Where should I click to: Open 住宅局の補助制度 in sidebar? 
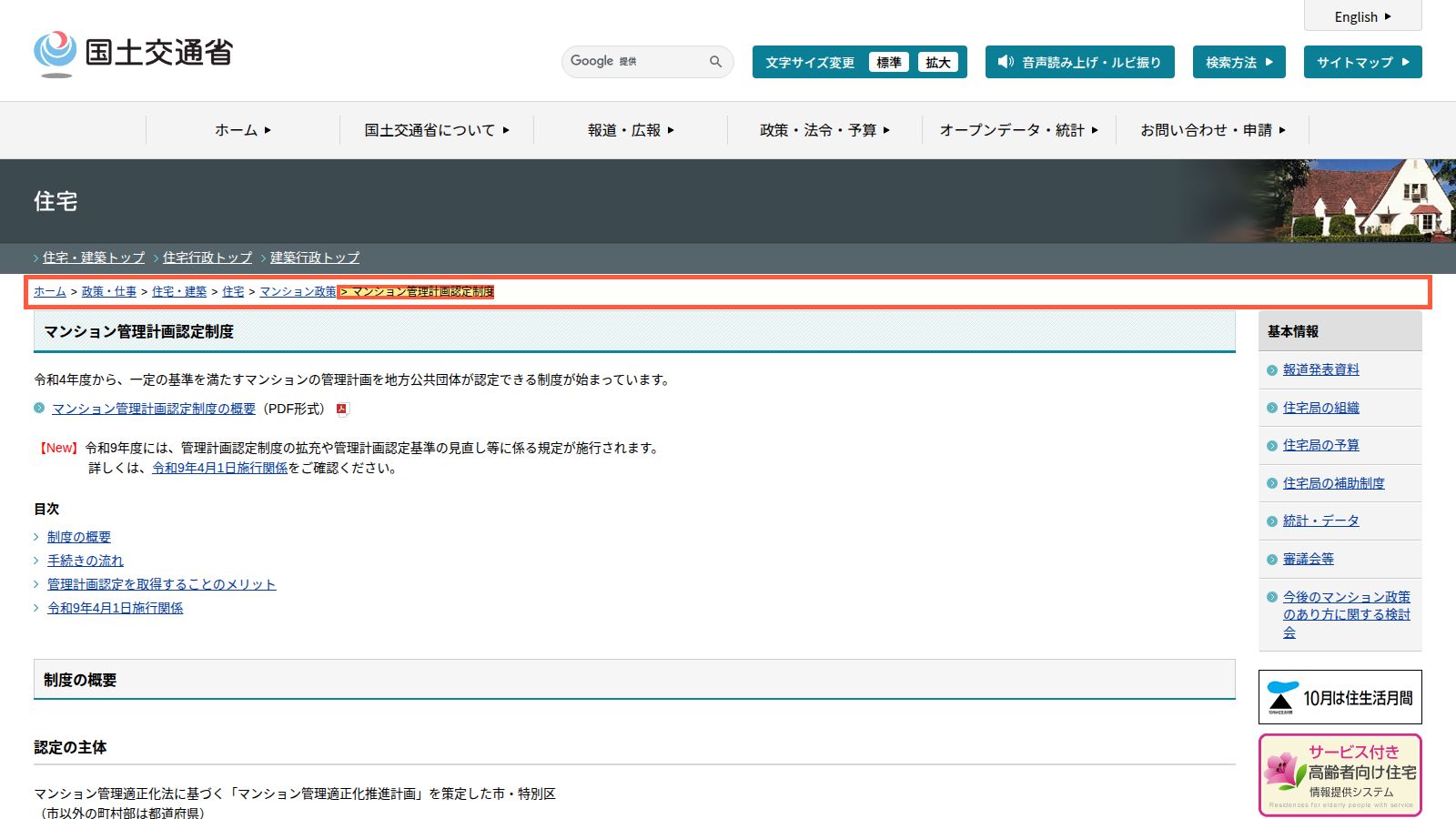point(1334,483)
